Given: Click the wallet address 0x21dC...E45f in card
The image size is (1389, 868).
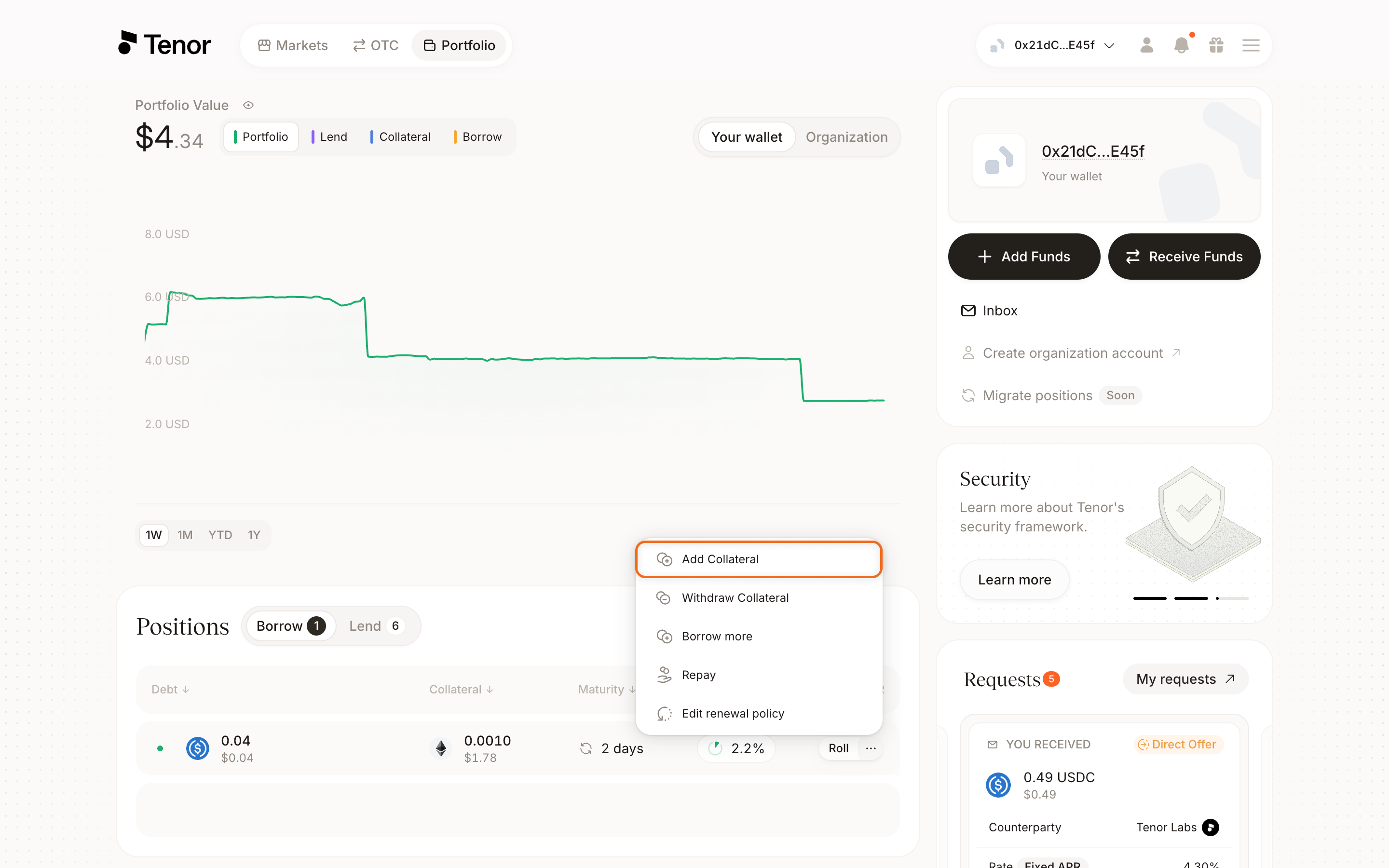Looking at the screenshot, I should pos(1093,151).
